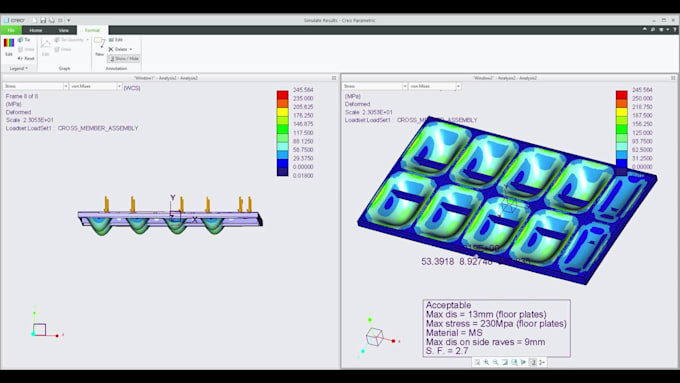
Task: Click the "Window1 - Analysis2" pane title
Action: (x=166, y=78)
